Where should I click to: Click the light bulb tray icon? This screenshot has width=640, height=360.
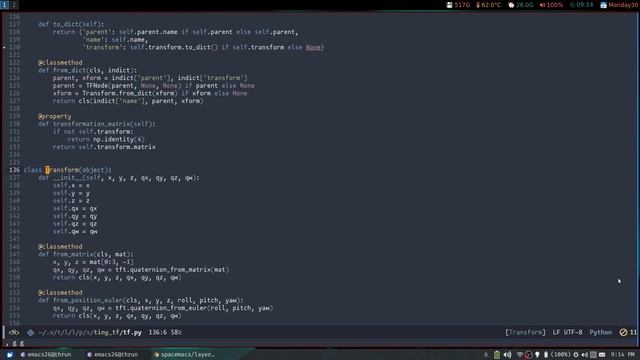(x=537, y=355)
